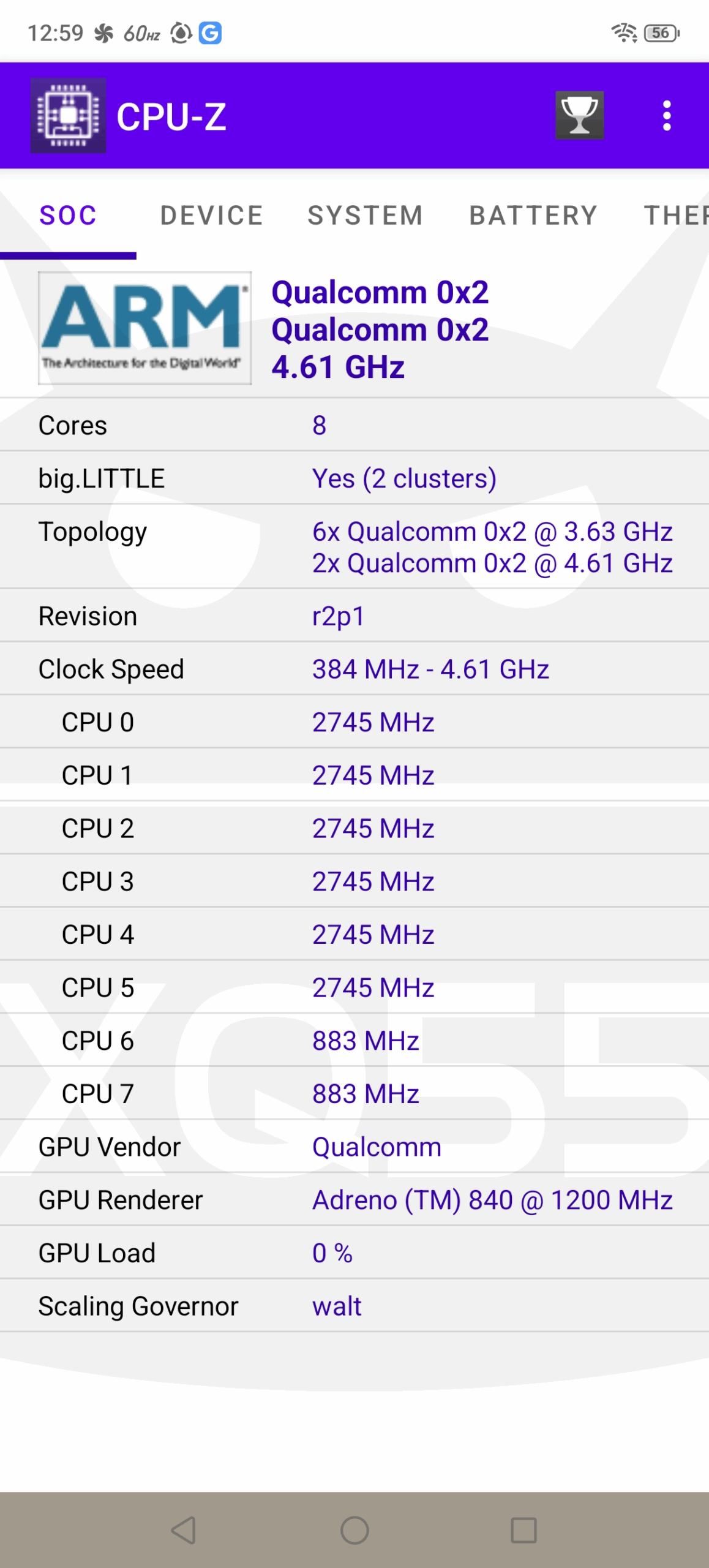This screenshot has width=709, height=1568.
Task: Open the BATTERY tab
Action: (533, 216)
